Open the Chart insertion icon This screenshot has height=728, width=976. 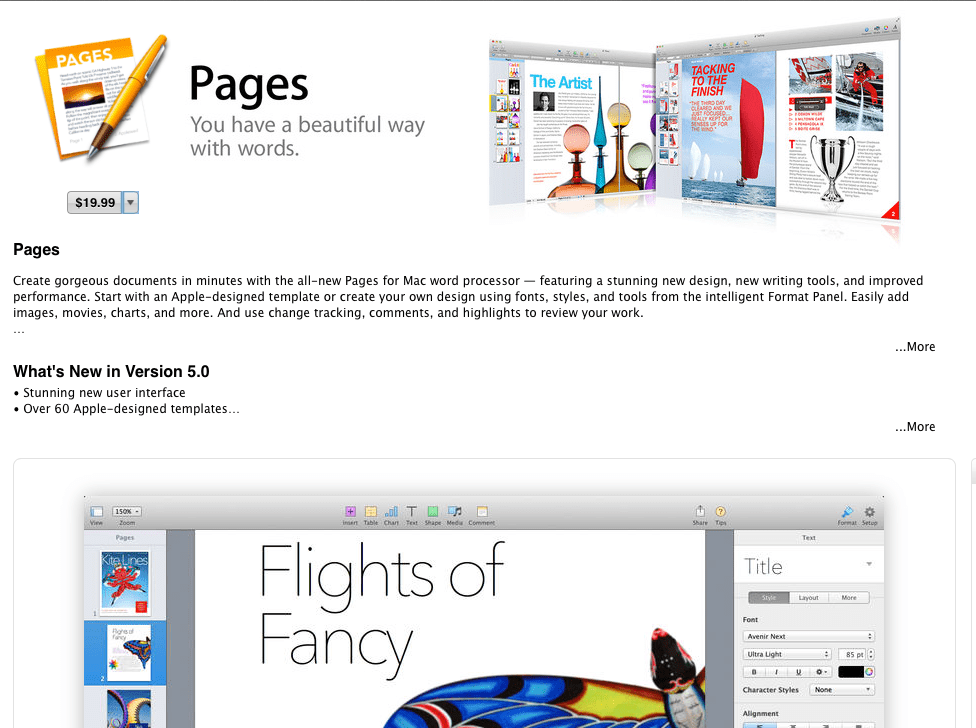[x=391, y=511]
